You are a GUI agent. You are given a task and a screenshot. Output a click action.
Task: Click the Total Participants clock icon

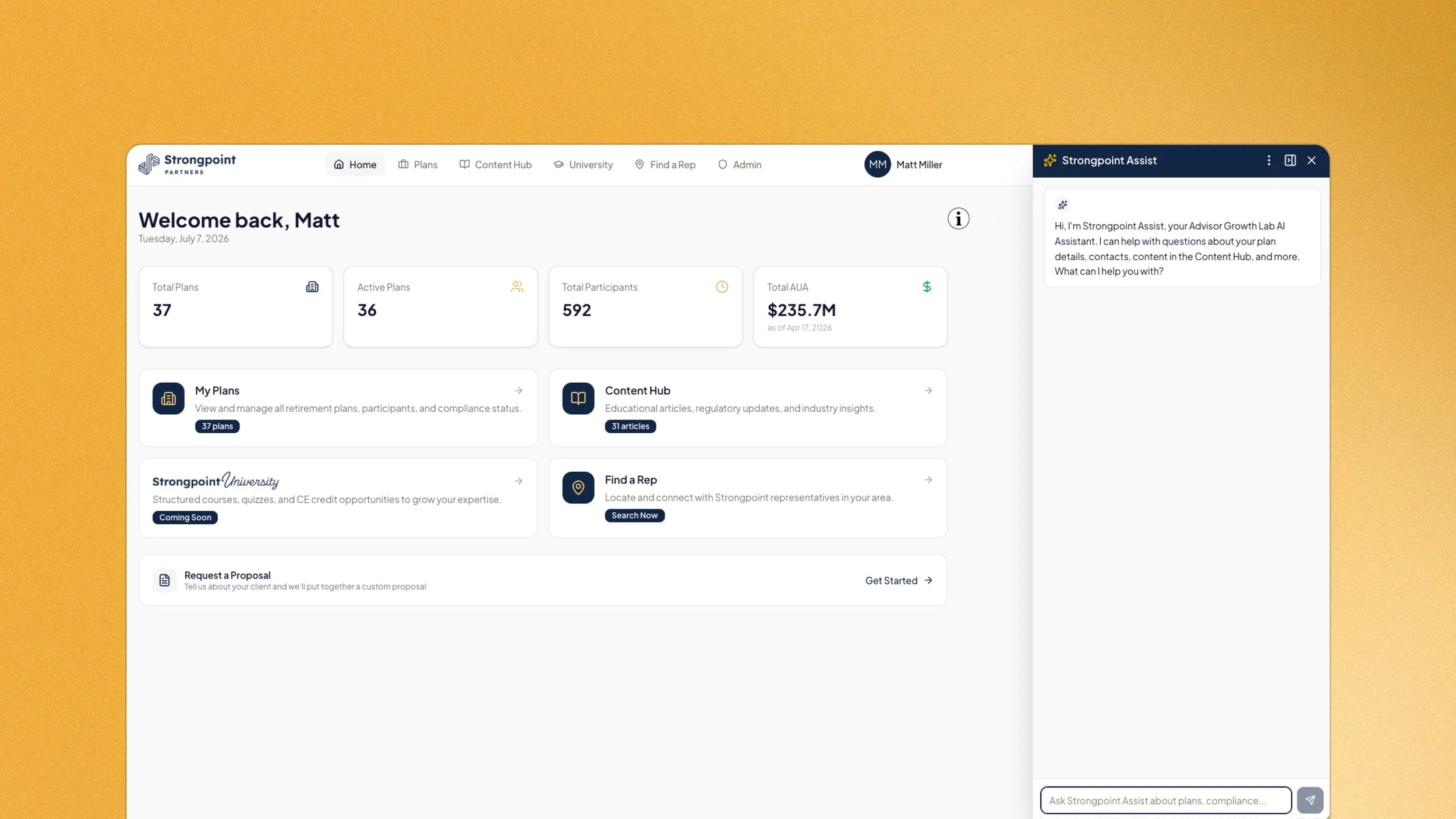coord(722,287)
